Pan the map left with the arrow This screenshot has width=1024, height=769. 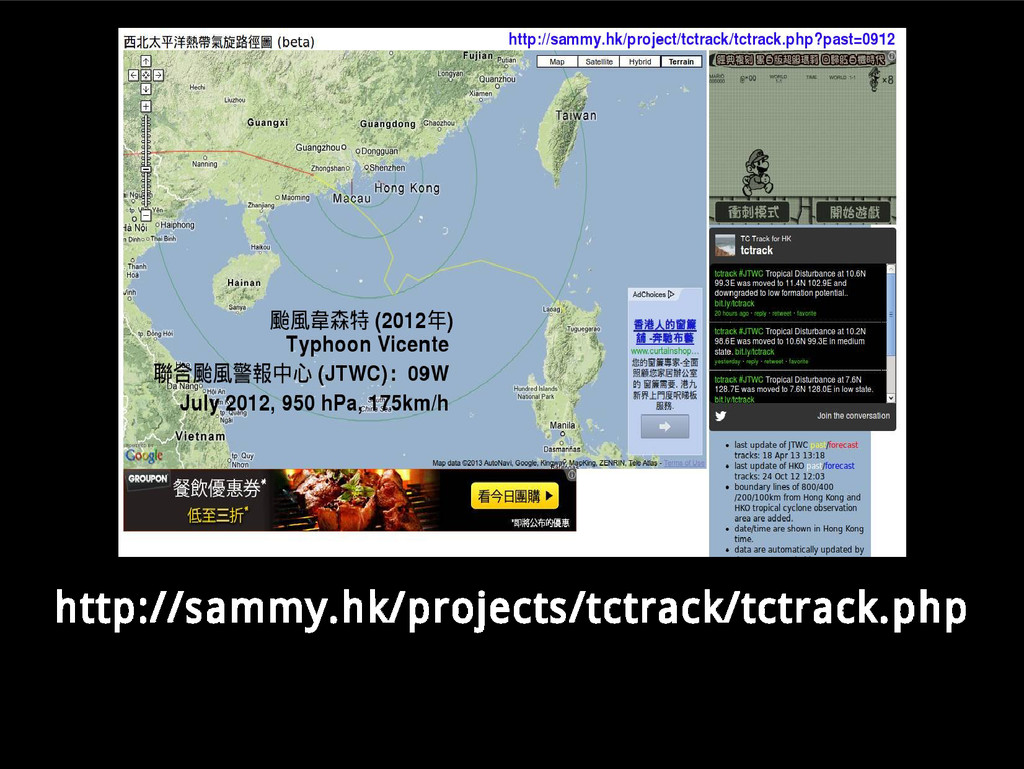click(133, 75)
